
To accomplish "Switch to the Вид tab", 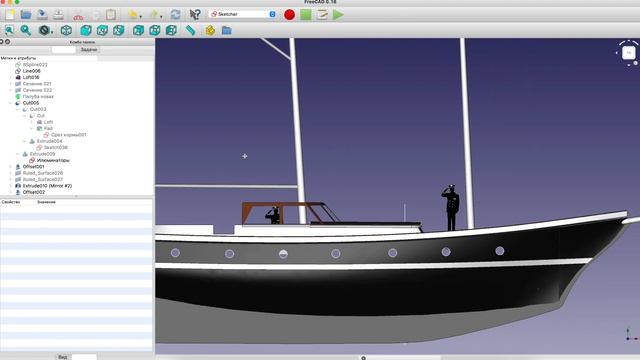I will tap(62, 357).
